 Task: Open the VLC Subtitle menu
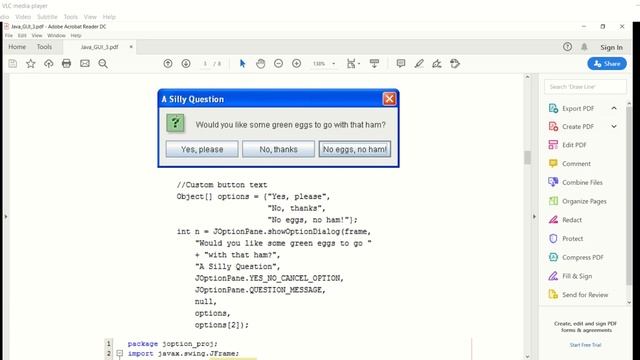(47, 17)
